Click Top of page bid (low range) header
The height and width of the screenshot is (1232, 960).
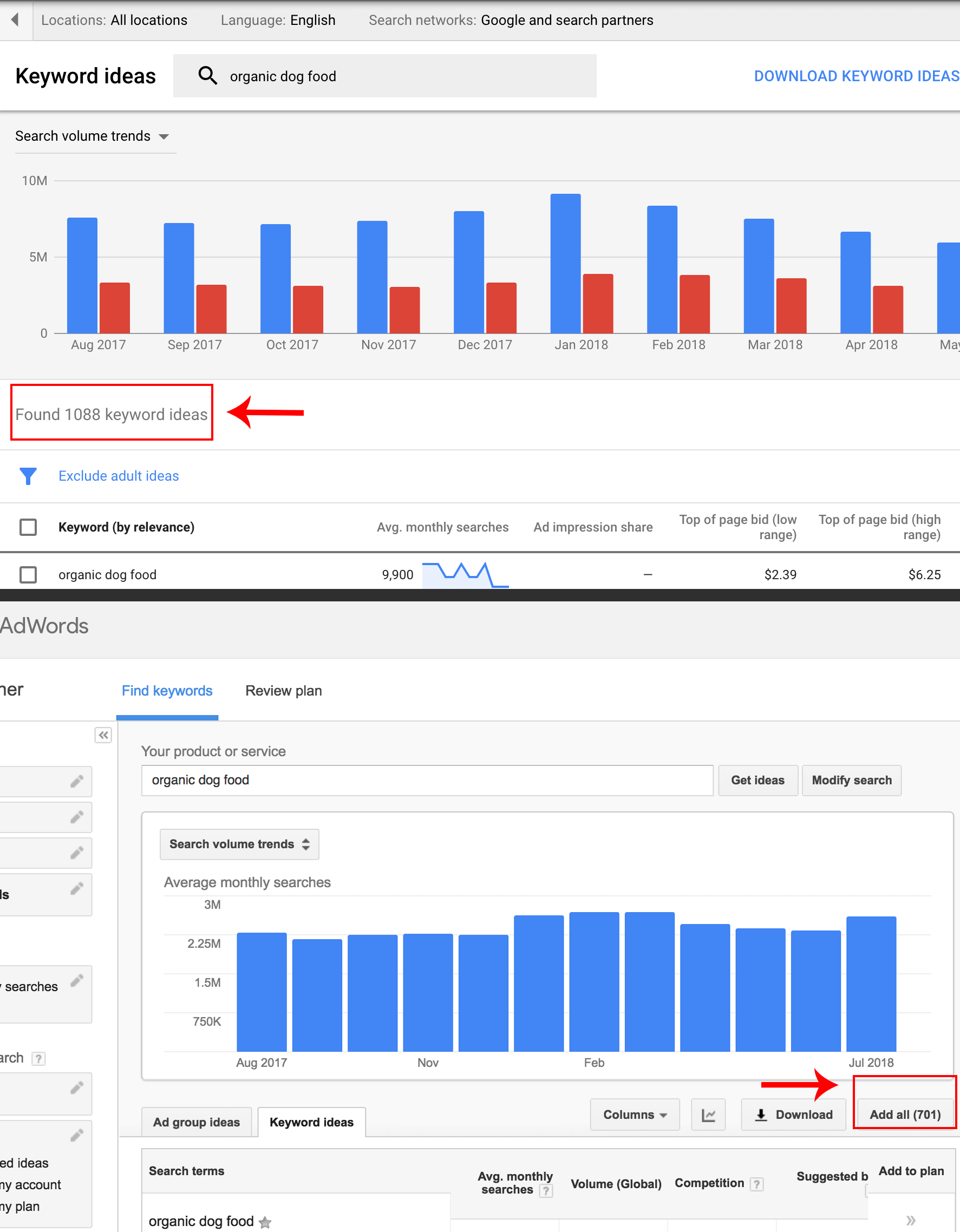(738, 527)
